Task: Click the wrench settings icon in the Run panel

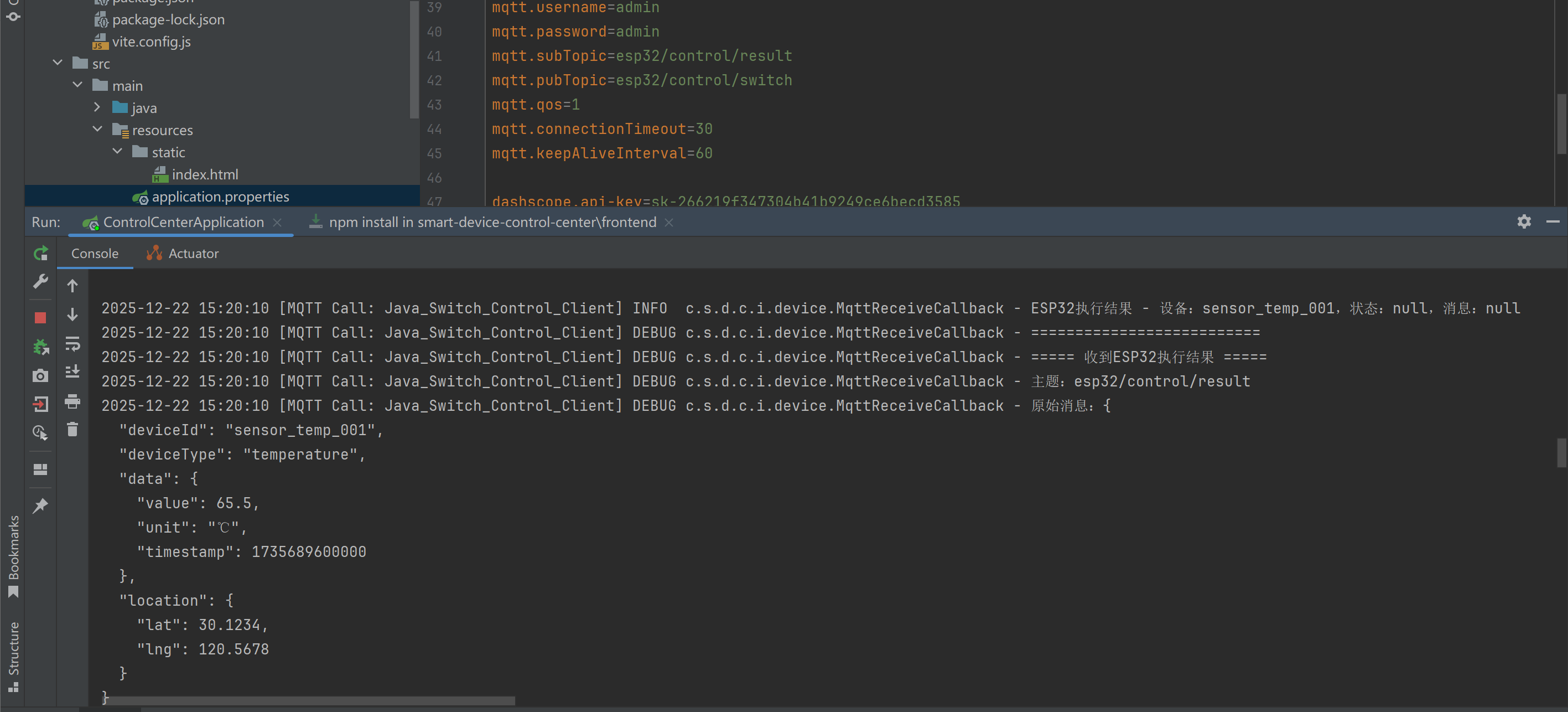Action: point(40,281)
